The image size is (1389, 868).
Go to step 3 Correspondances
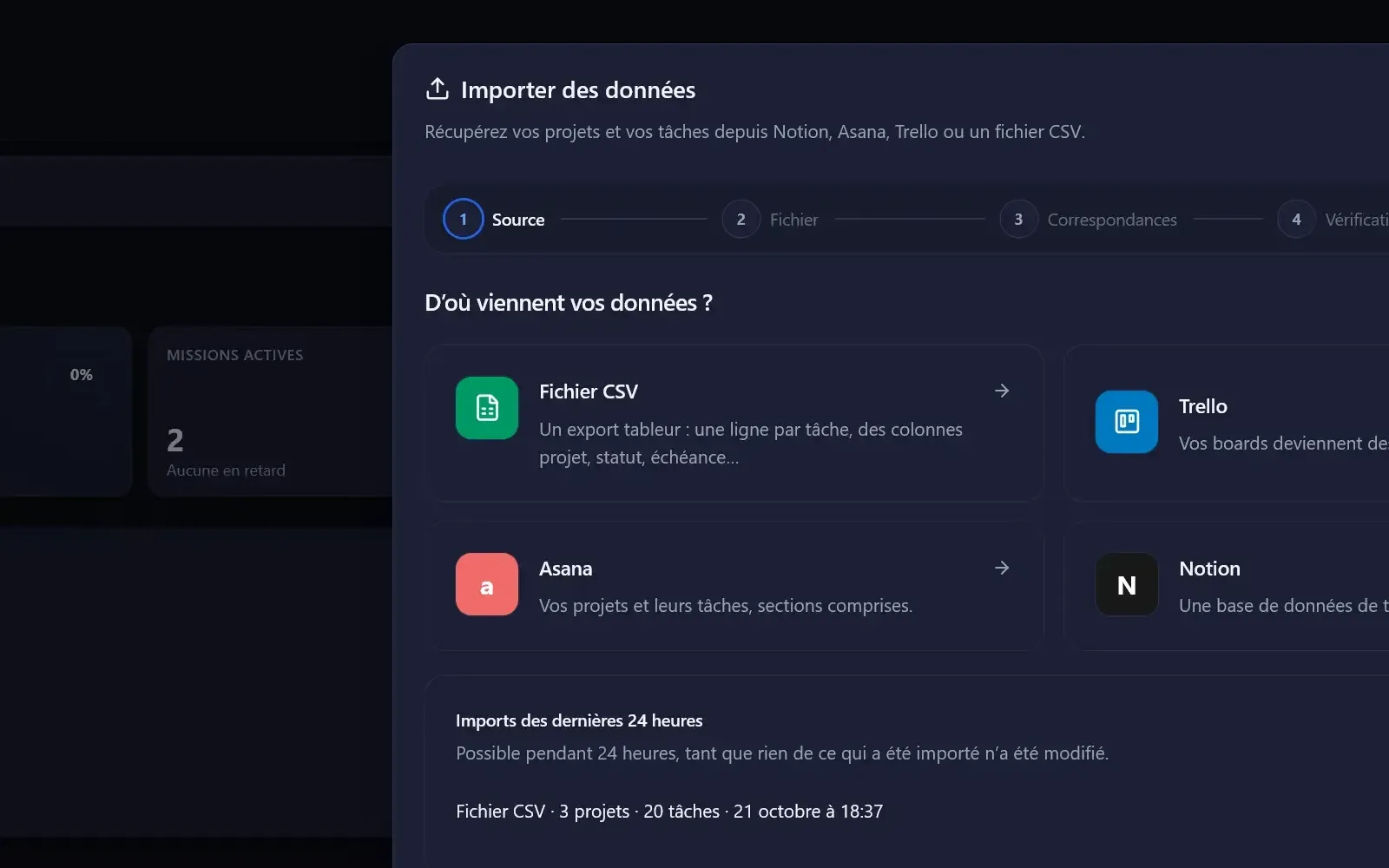1088,220
